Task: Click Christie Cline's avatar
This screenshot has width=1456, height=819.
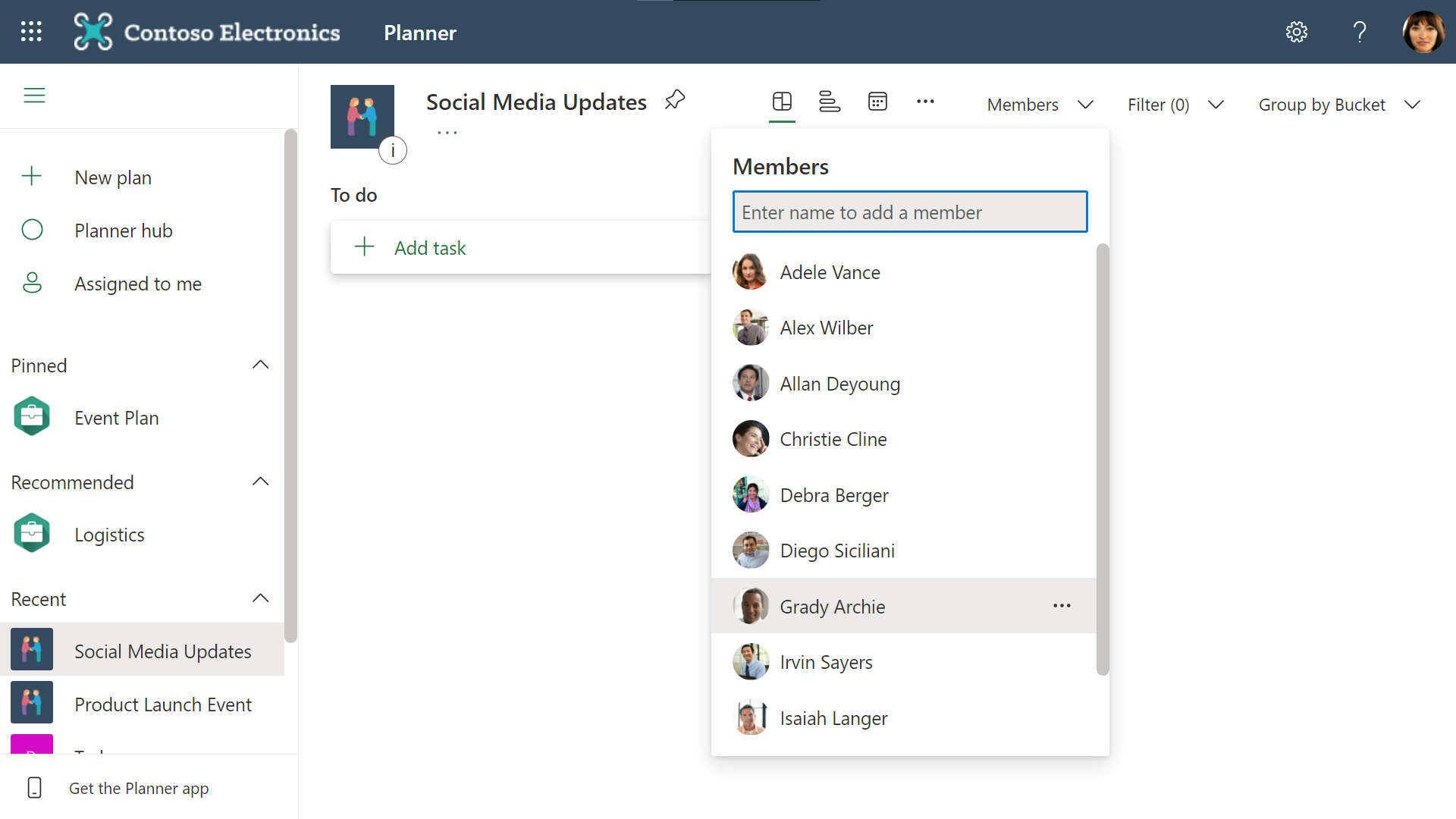Action: [751, 438]
